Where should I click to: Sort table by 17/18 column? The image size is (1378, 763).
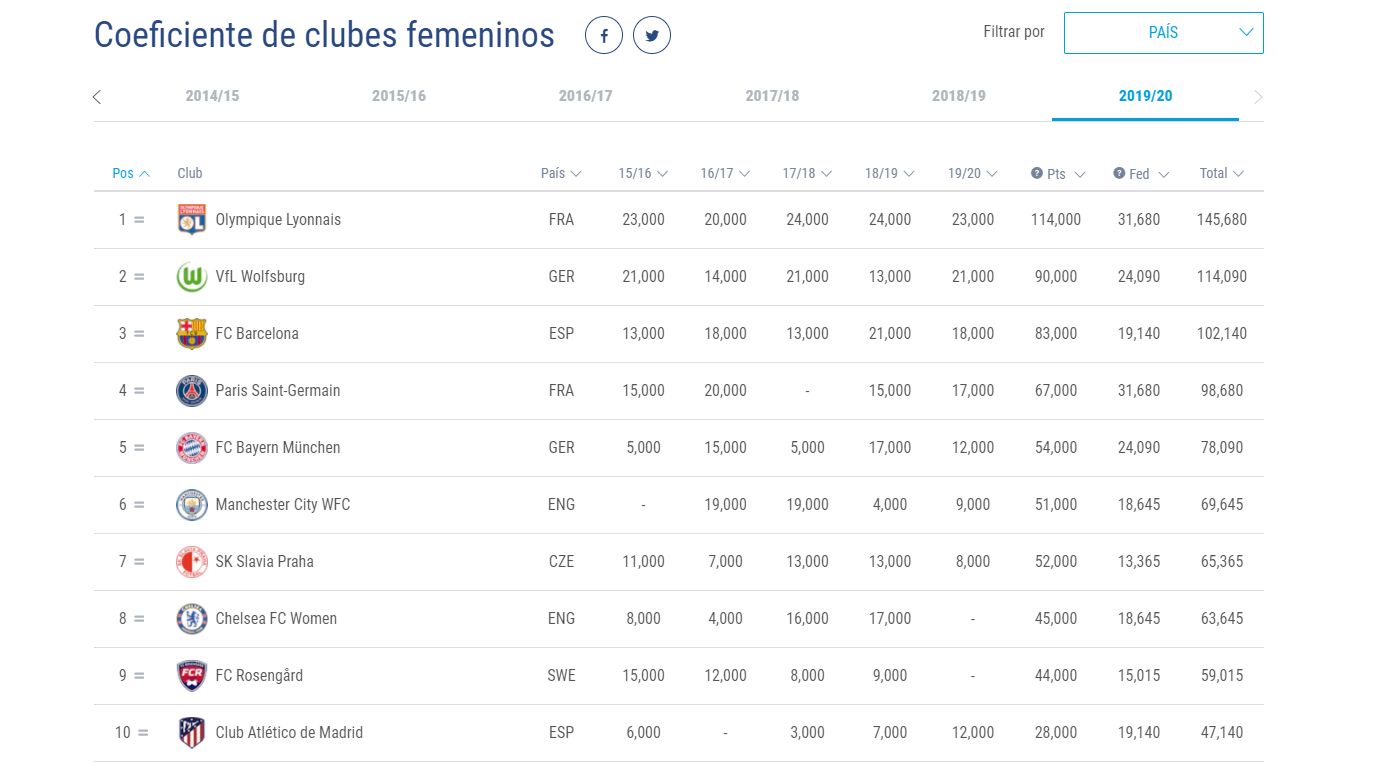(807, 173)
